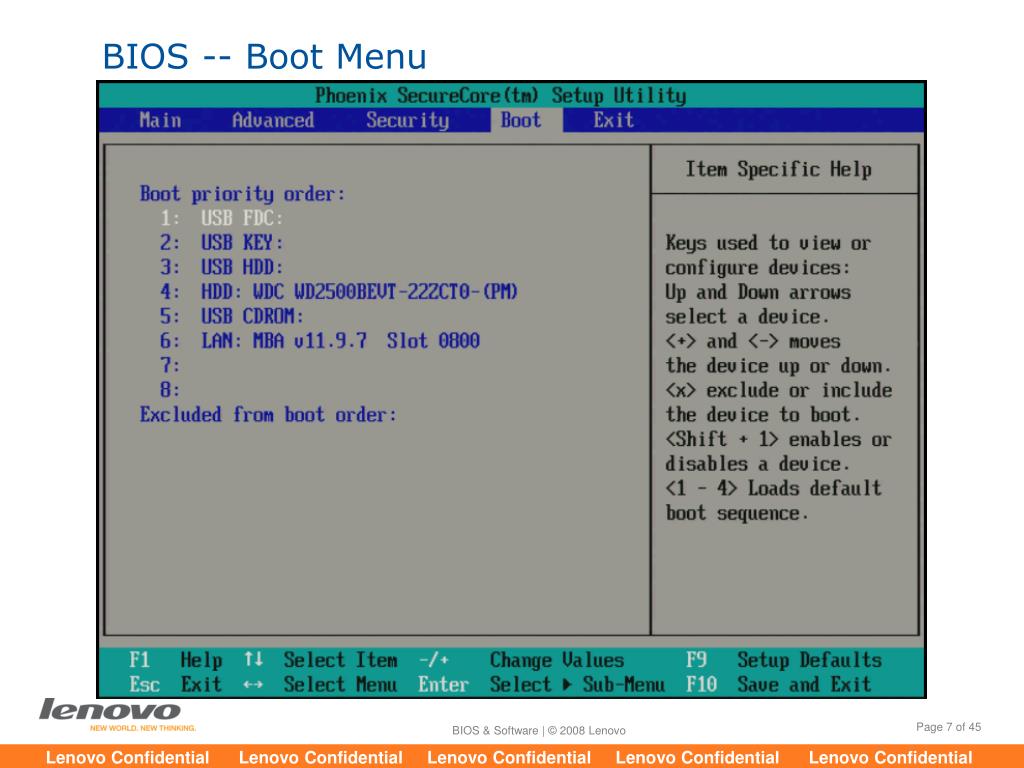Click boot entry 5: USB CDROM

pos(232,316)
